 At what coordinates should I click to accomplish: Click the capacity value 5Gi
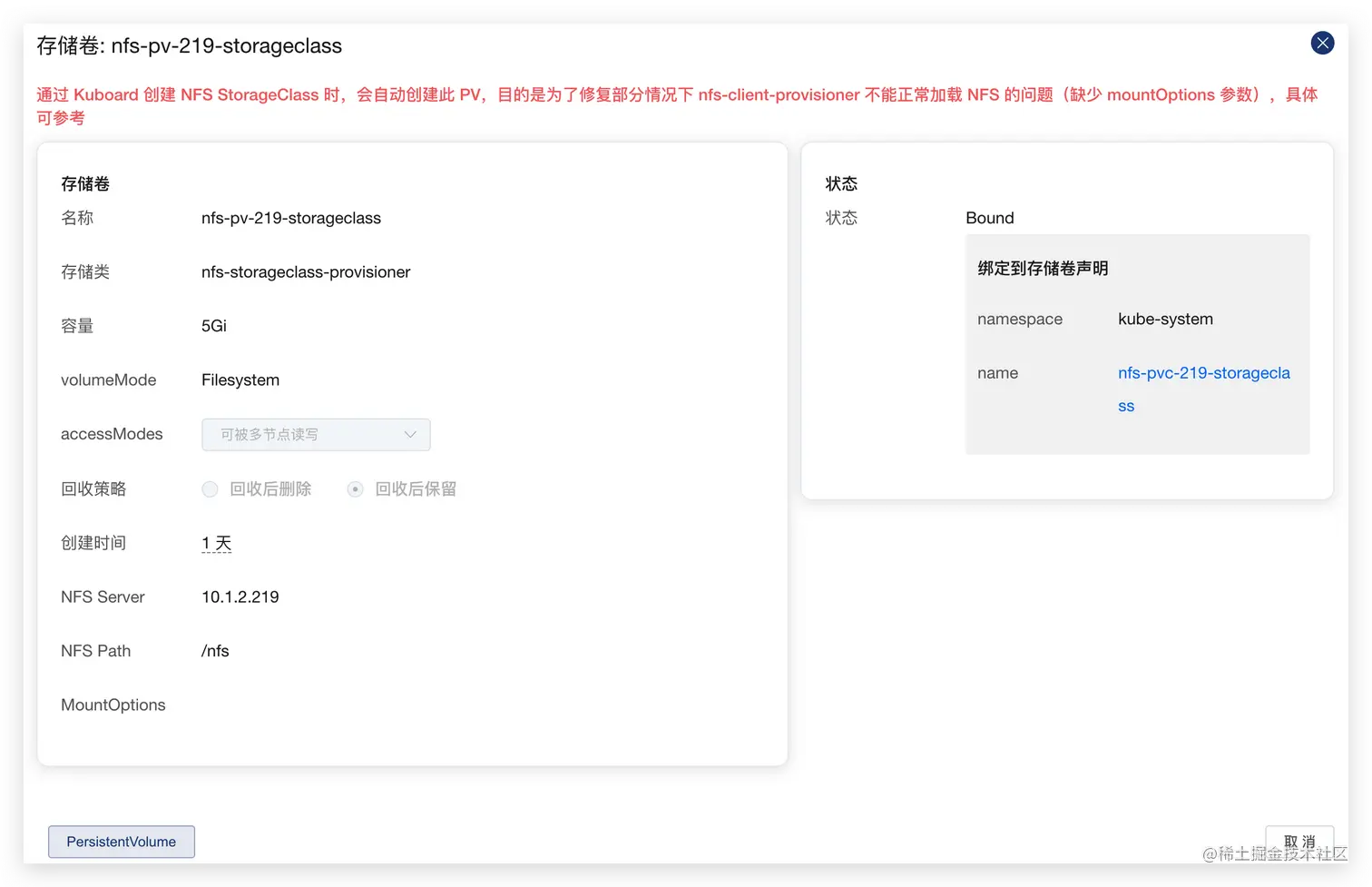tap(214, 326)
